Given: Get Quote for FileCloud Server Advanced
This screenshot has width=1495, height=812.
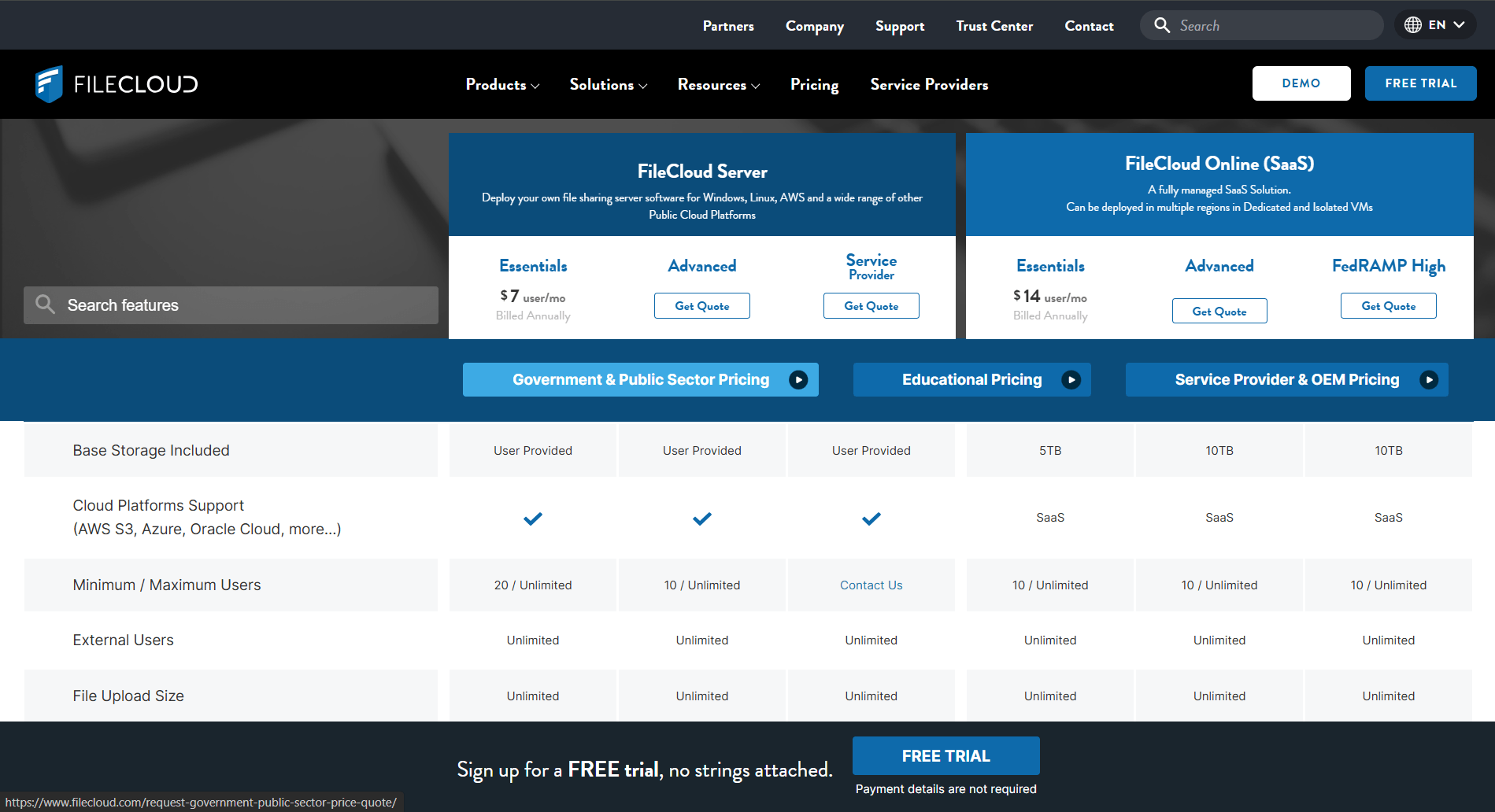Looking at the screenshot, I should [x=702, y=306].
